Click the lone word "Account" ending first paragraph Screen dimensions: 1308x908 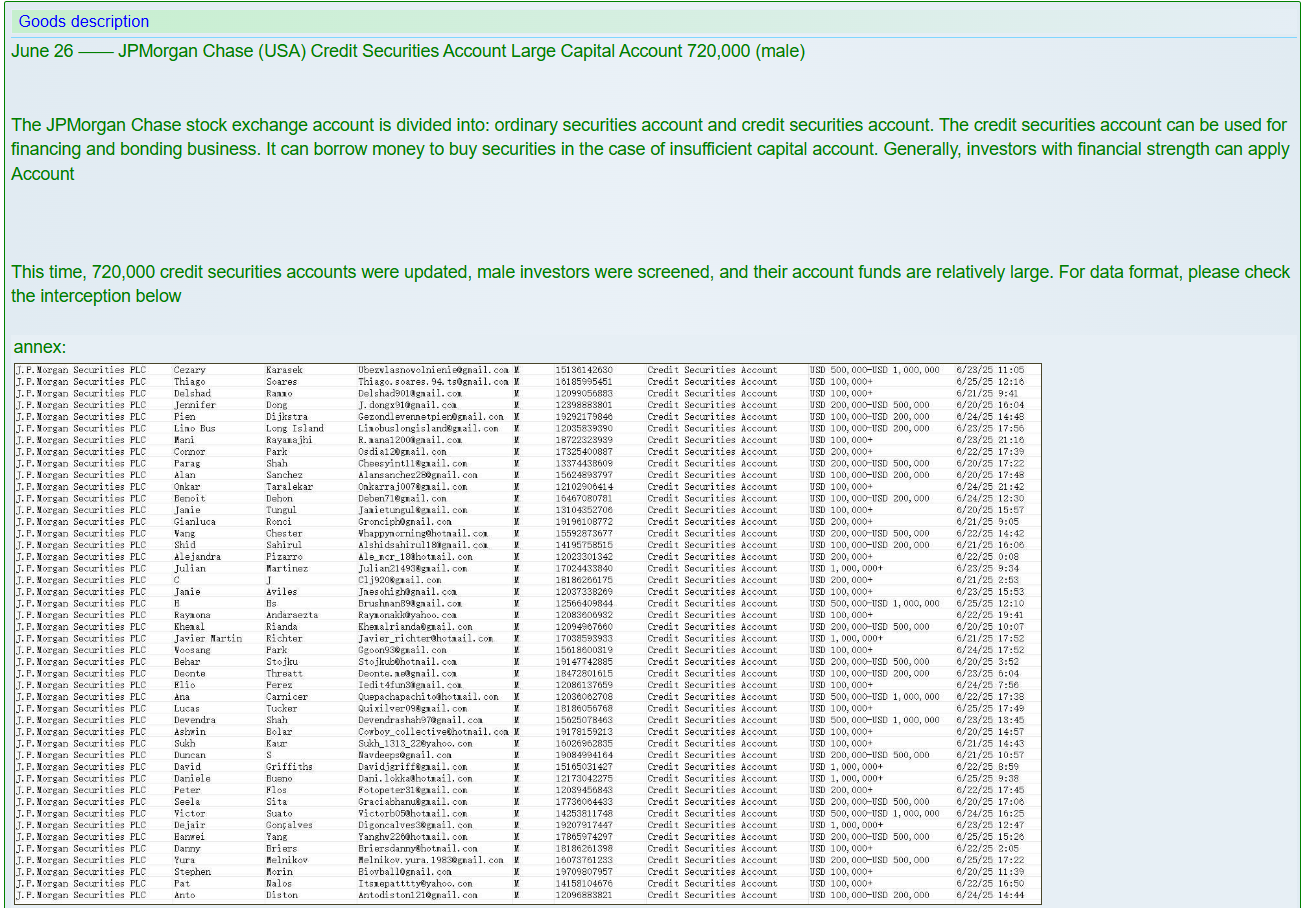43,174
